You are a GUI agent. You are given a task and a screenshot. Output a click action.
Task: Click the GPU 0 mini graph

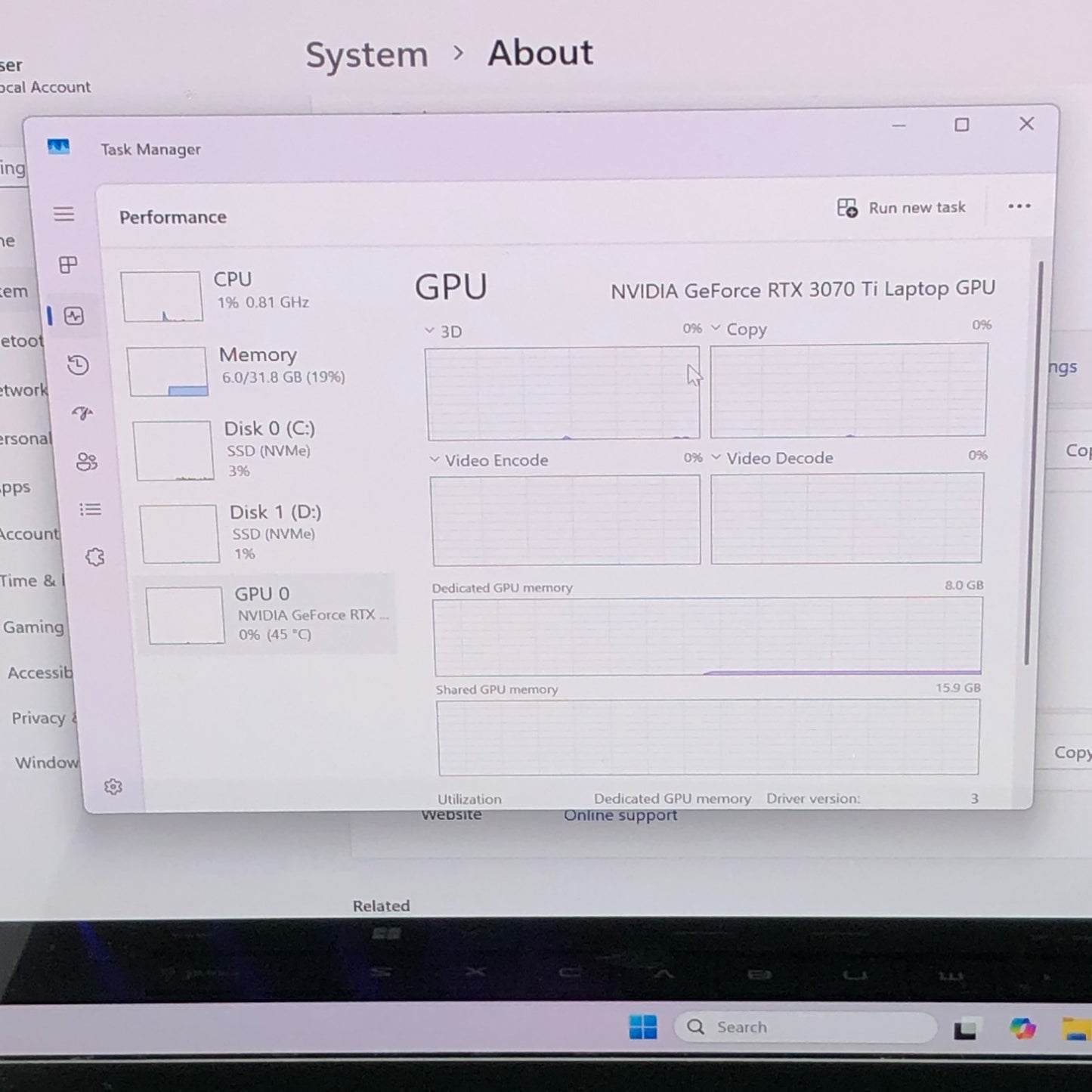[x=186, y=616]
